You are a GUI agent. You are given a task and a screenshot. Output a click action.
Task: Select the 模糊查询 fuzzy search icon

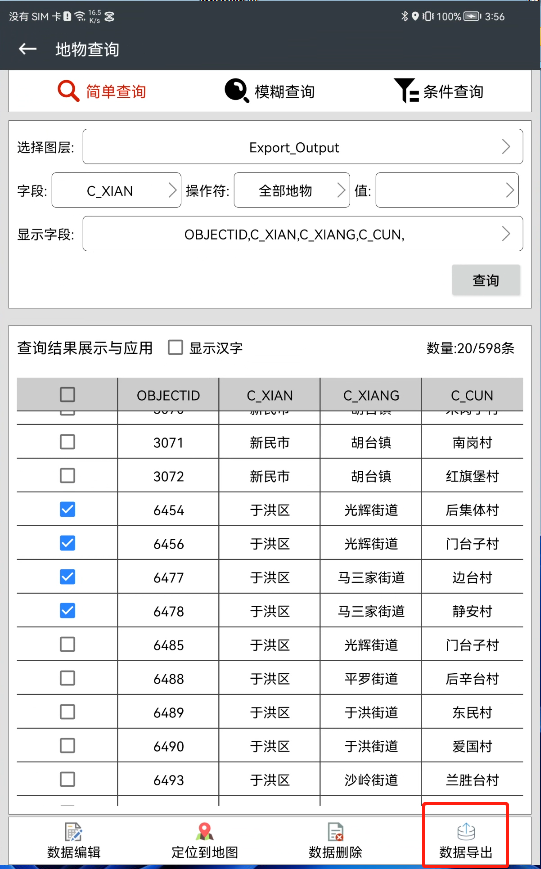point(237,91)
